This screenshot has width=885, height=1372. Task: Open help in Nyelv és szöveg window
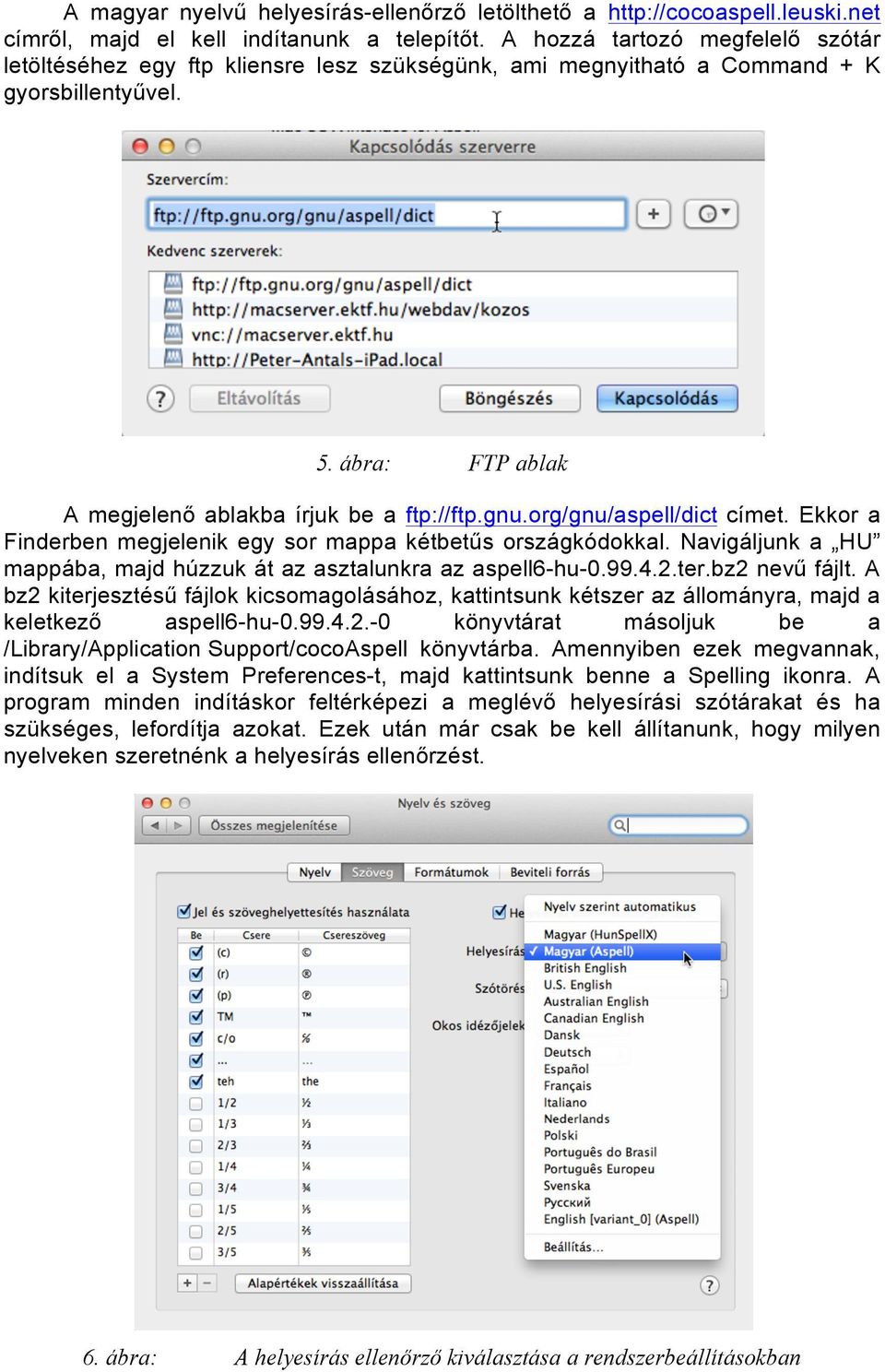pos(709,1284)
